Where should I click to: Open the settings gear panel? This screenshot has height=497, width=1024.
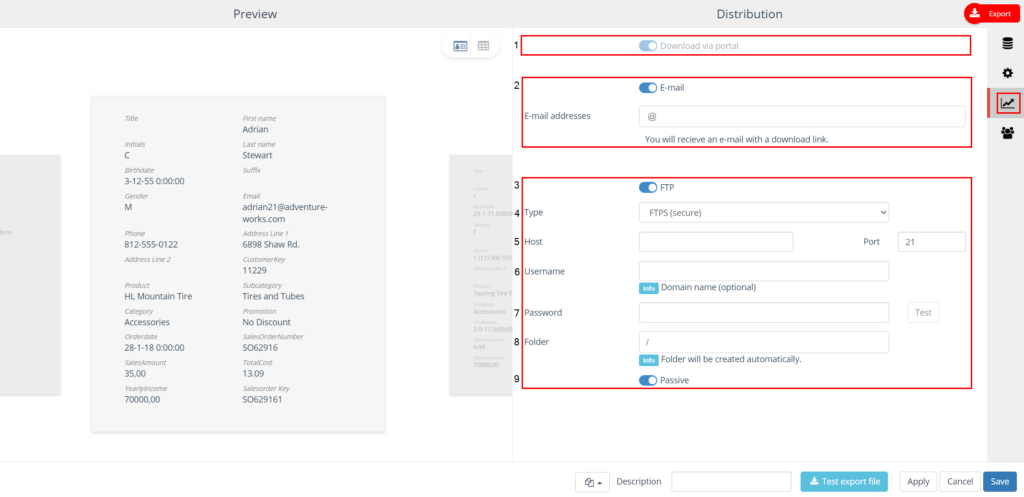[x=1007, y=73]
